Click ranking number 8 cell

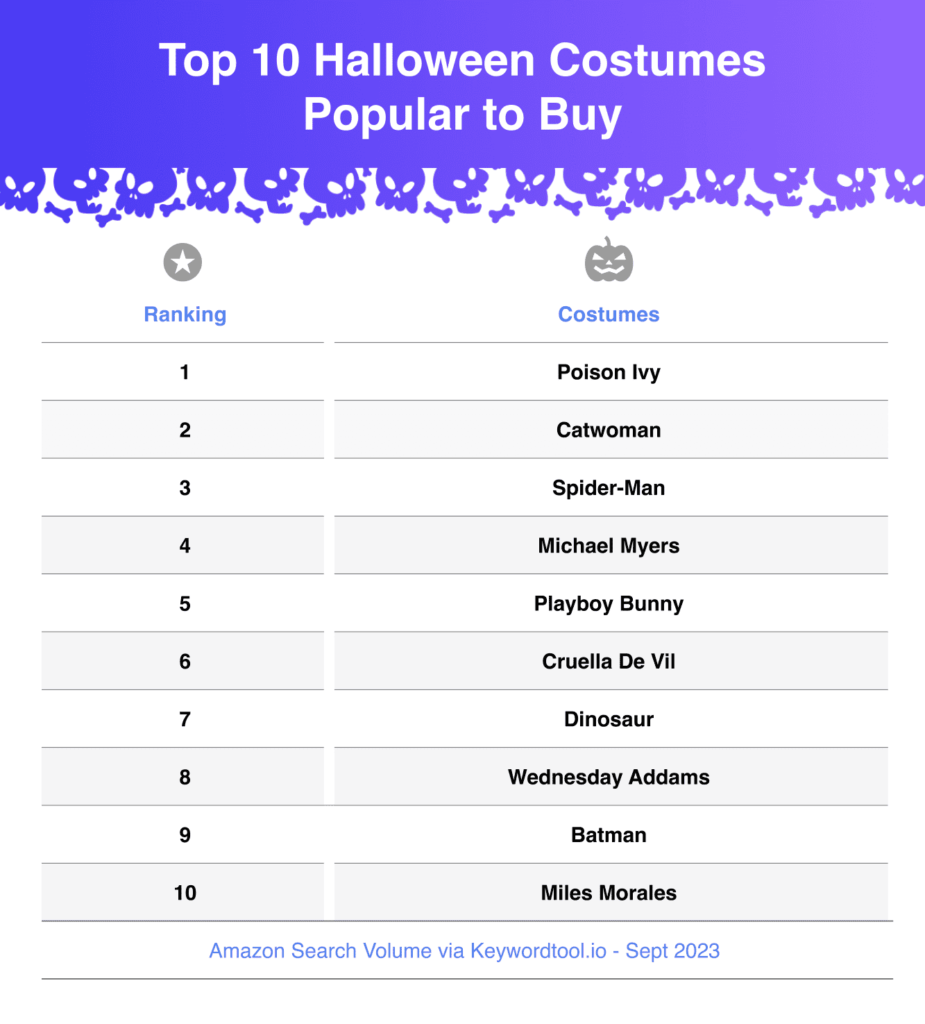(183, 776)
